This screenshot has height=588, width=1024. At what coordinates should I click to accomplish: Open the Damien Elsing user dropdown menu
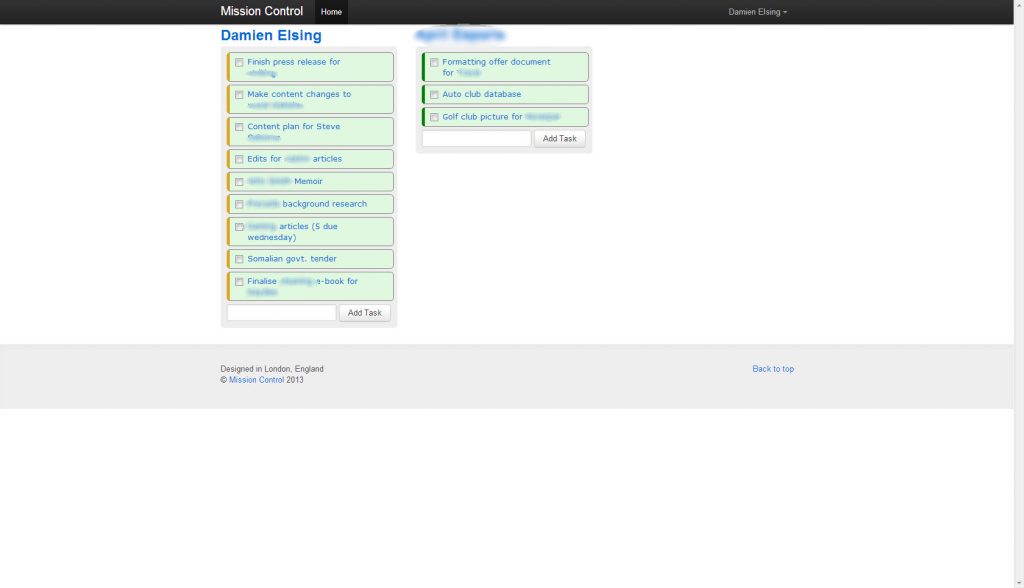[x=757, y=12]
